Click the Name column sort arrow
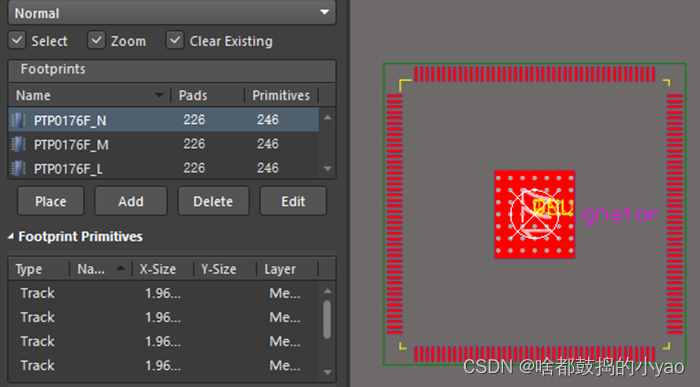Screen dimensions: 700x387 [x=159, y=95]
